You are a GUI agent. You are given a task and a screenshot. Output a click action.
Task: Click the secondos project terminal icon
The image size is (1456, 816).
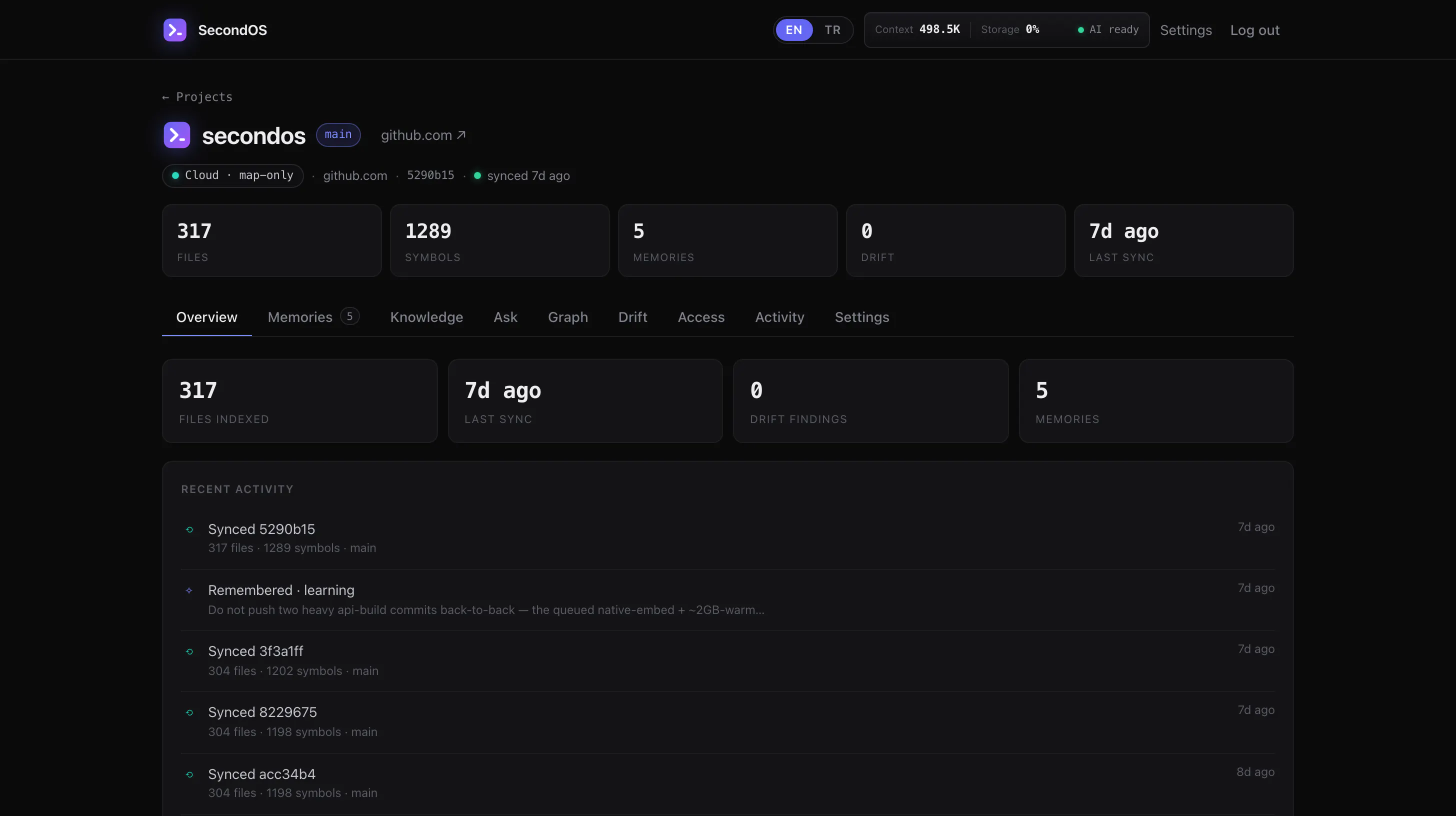click(x=177, y=135)
